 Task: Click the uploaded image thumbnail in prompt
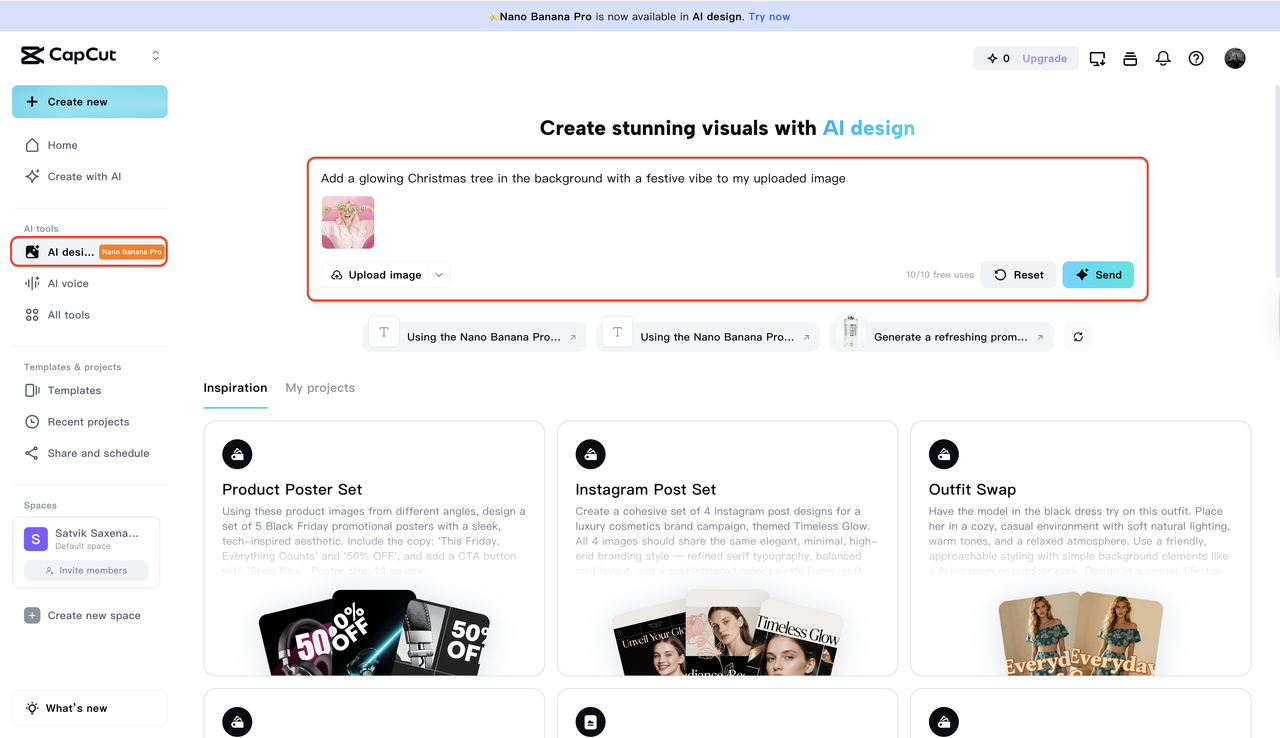[x=348, y=222]
